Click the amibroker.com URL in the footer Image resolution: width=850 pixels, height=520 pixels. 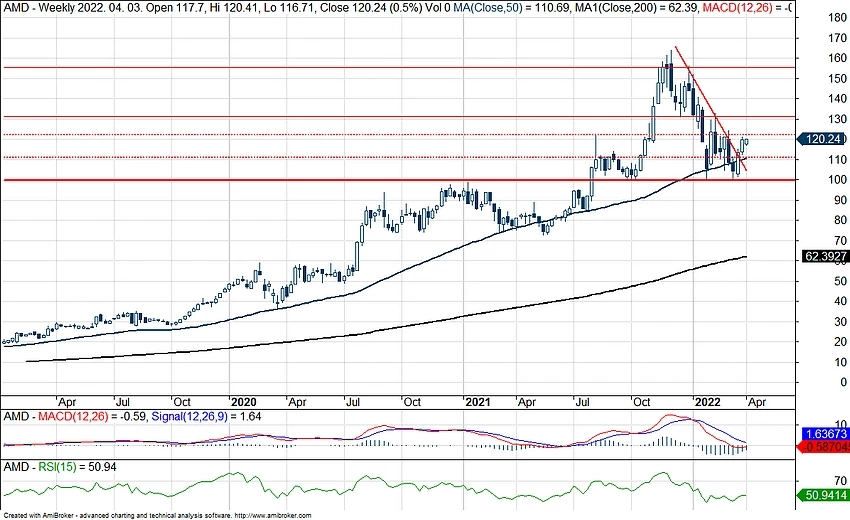pyautogui.click(x=274, y=516)
